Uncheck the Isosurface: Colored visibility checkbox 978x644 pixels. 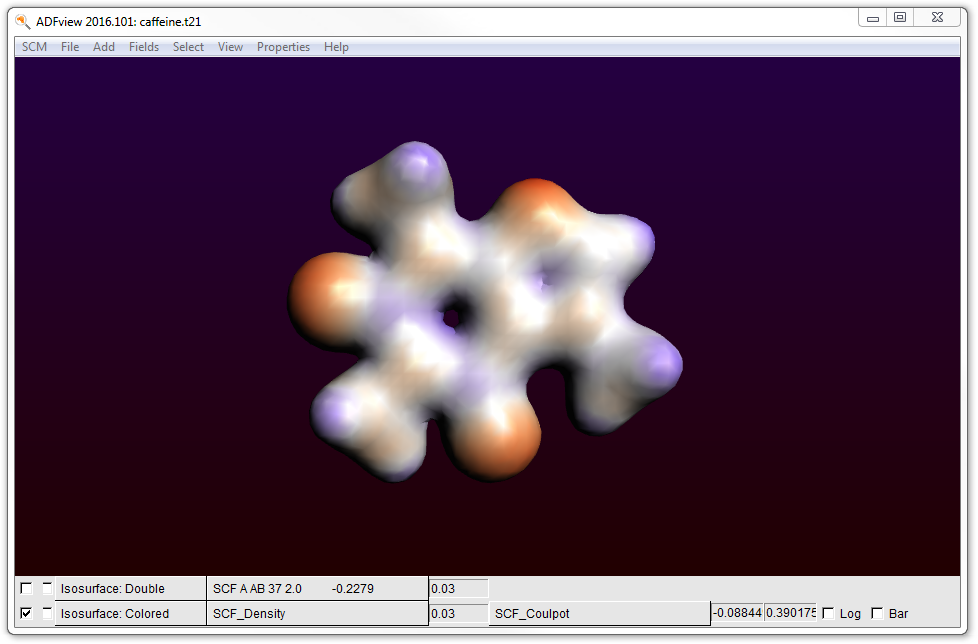pos(26,613)
